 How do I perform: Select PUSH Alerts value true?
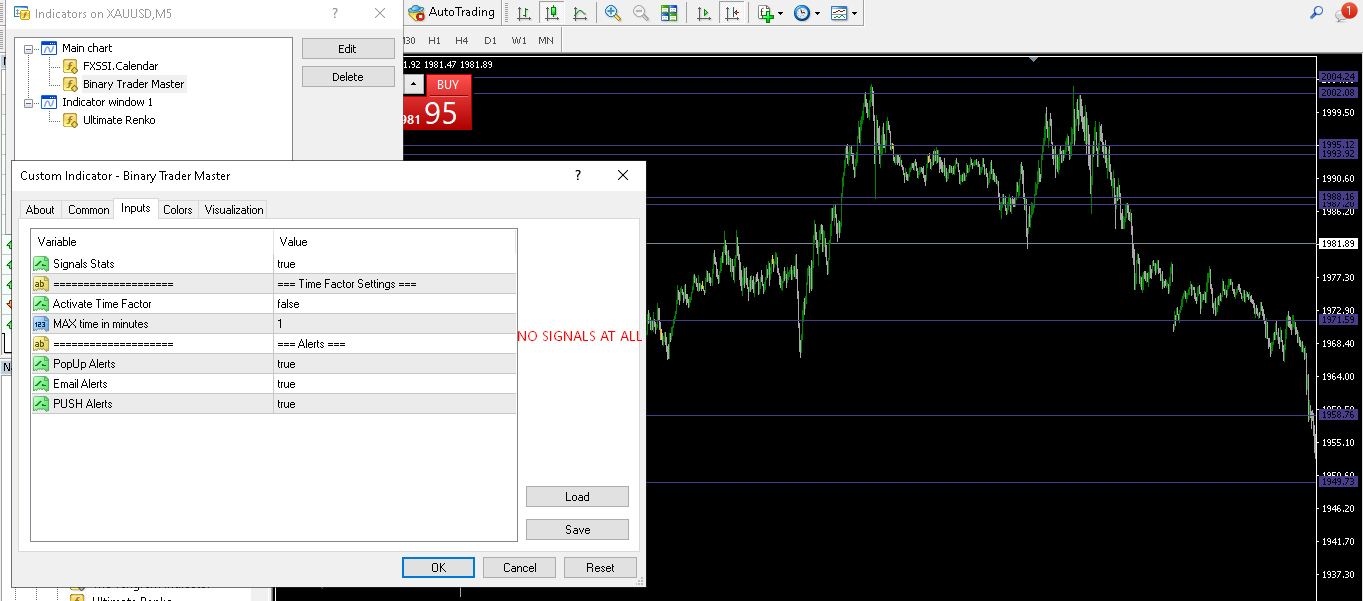395,404
